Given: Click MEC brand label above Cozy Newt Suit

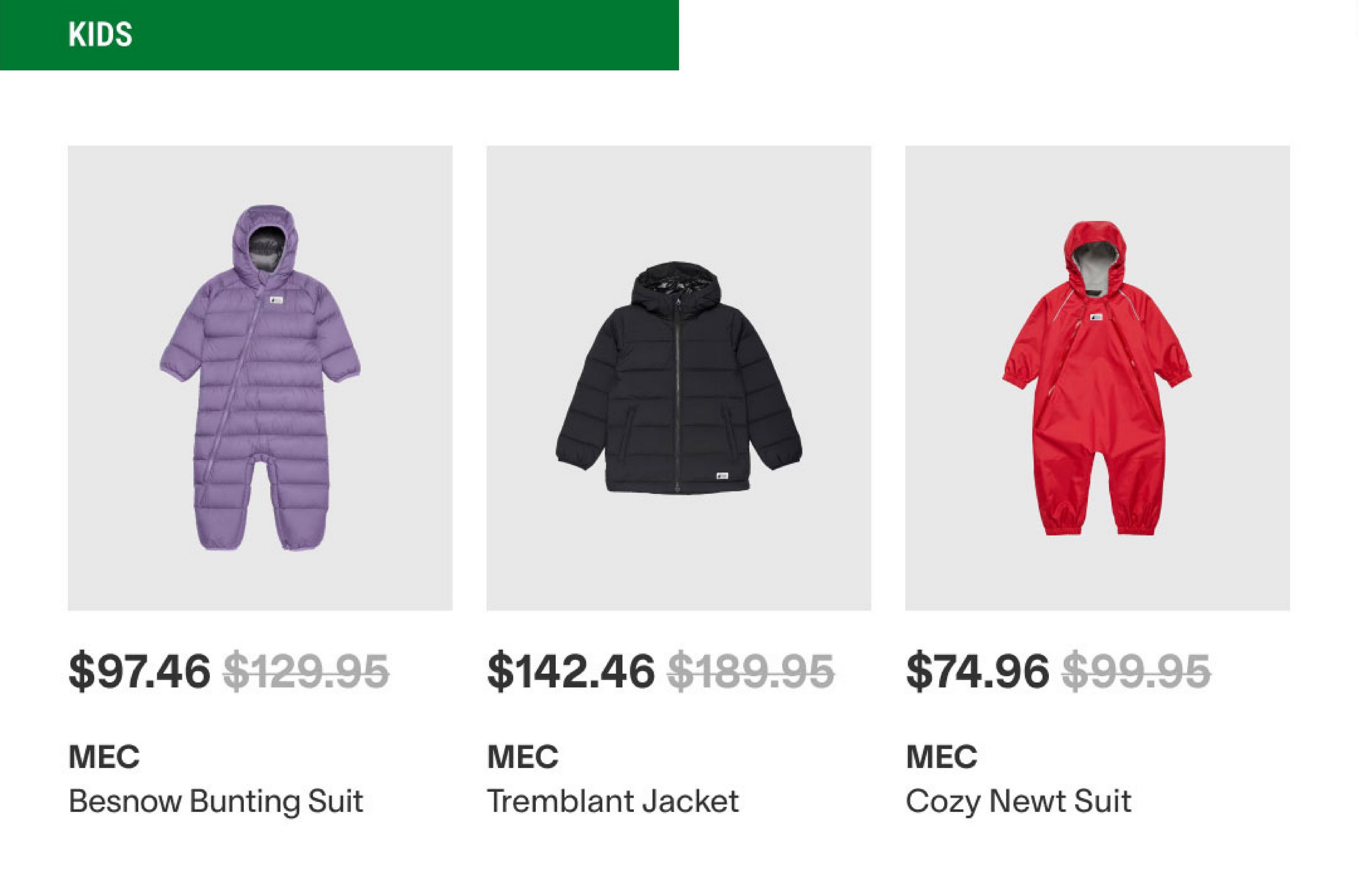Looking at the screenshot, I should point(941,757).
